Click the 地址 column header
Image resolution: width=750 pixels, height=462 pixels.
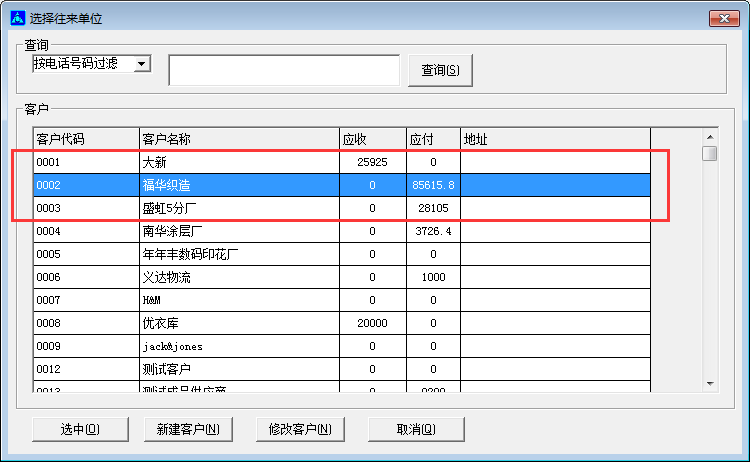click(555, 139)
